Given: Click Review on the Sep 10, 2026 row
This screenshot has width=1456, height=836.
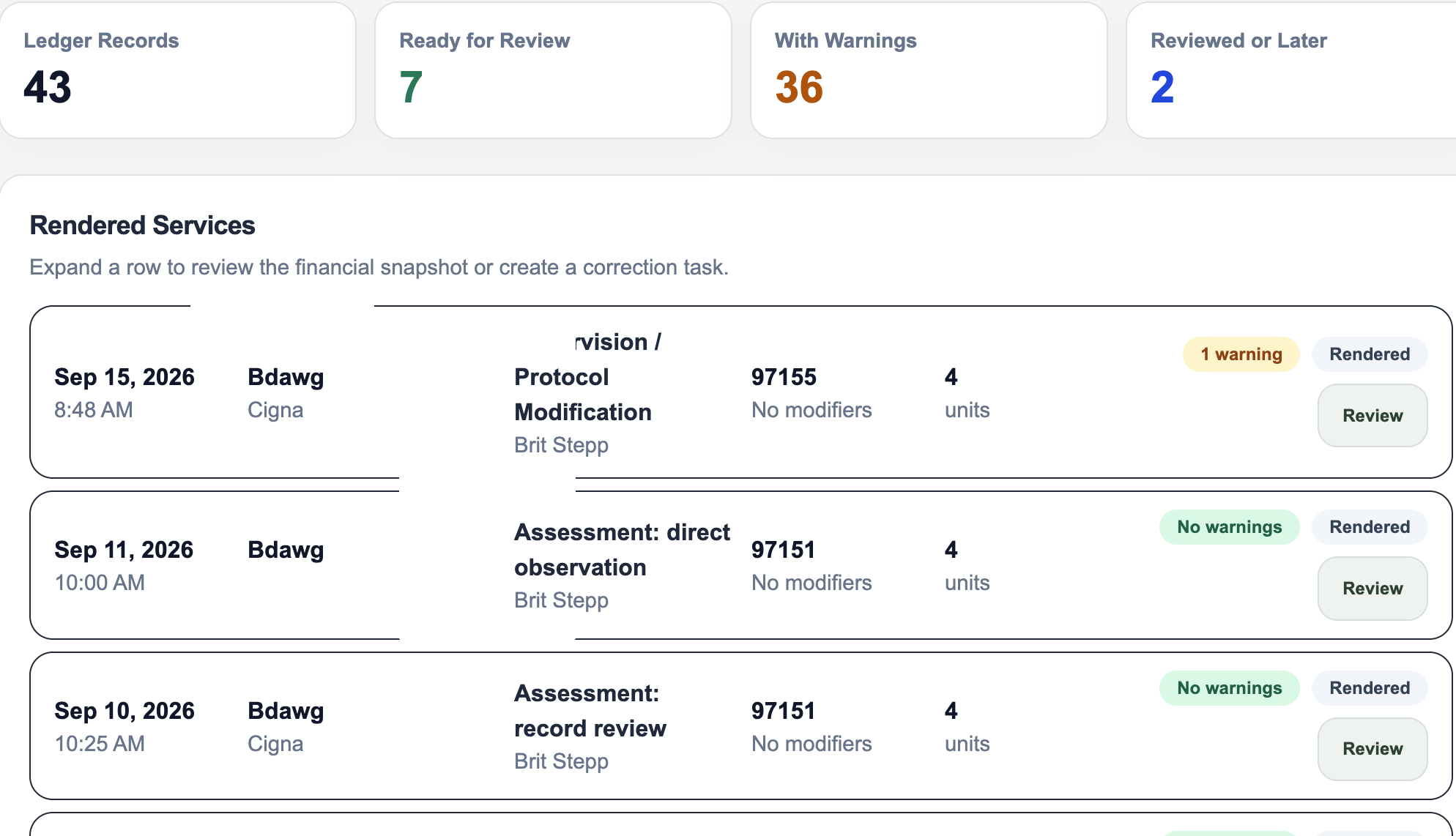Looking at the screenshot, I should (1373, 748).
